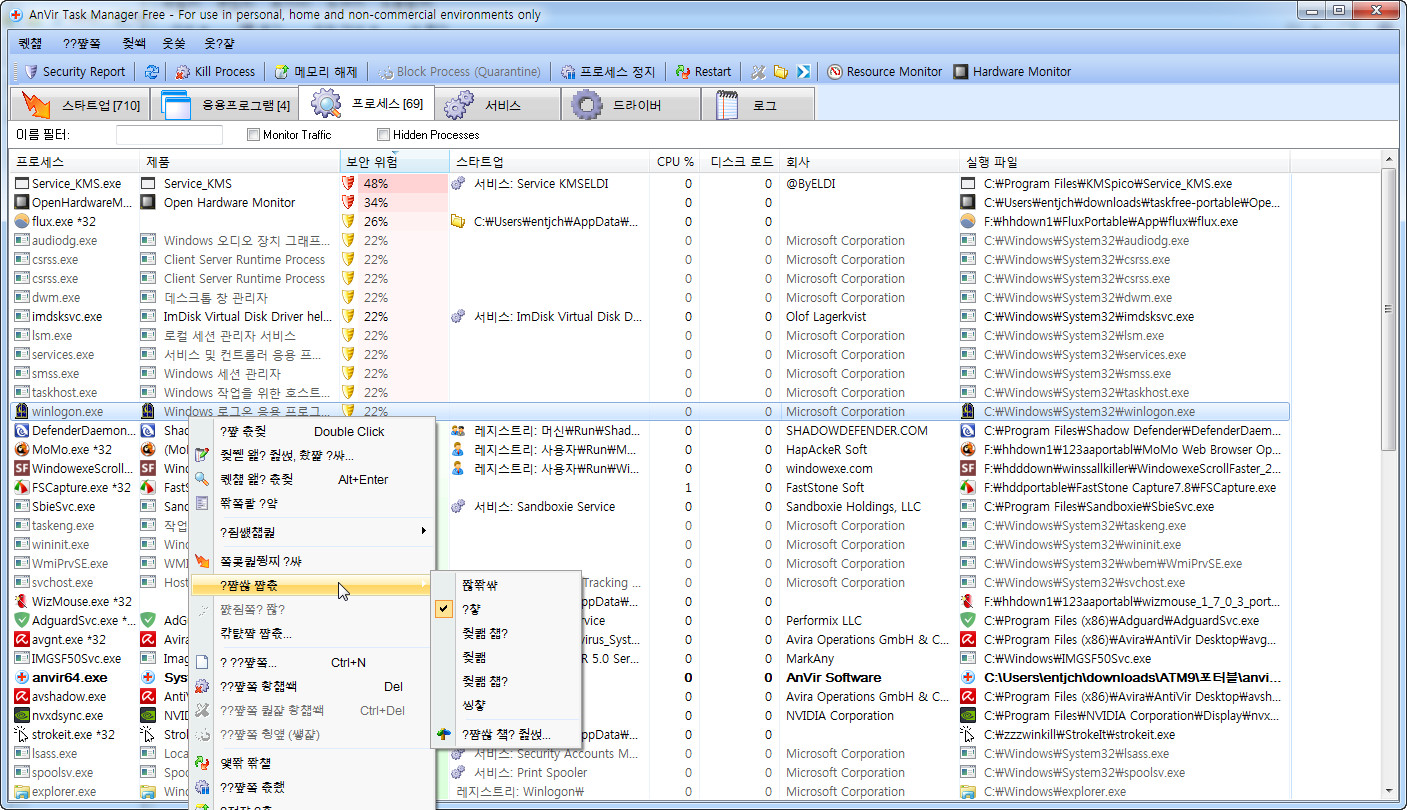Select the 씽챻 submenu option
Image resolution: width=1407 pixels, height=810 pixels.
(505, 705)
